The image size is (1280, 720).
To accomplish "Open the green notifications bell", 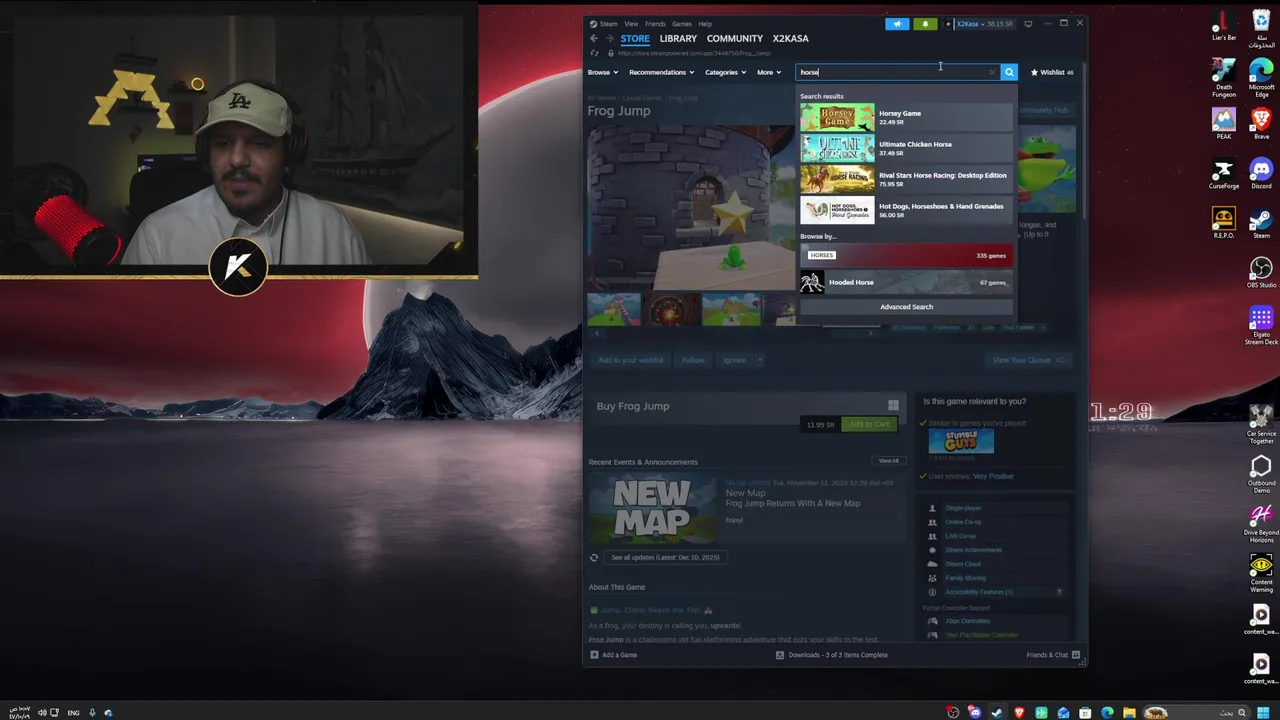I will pos(925,24).
